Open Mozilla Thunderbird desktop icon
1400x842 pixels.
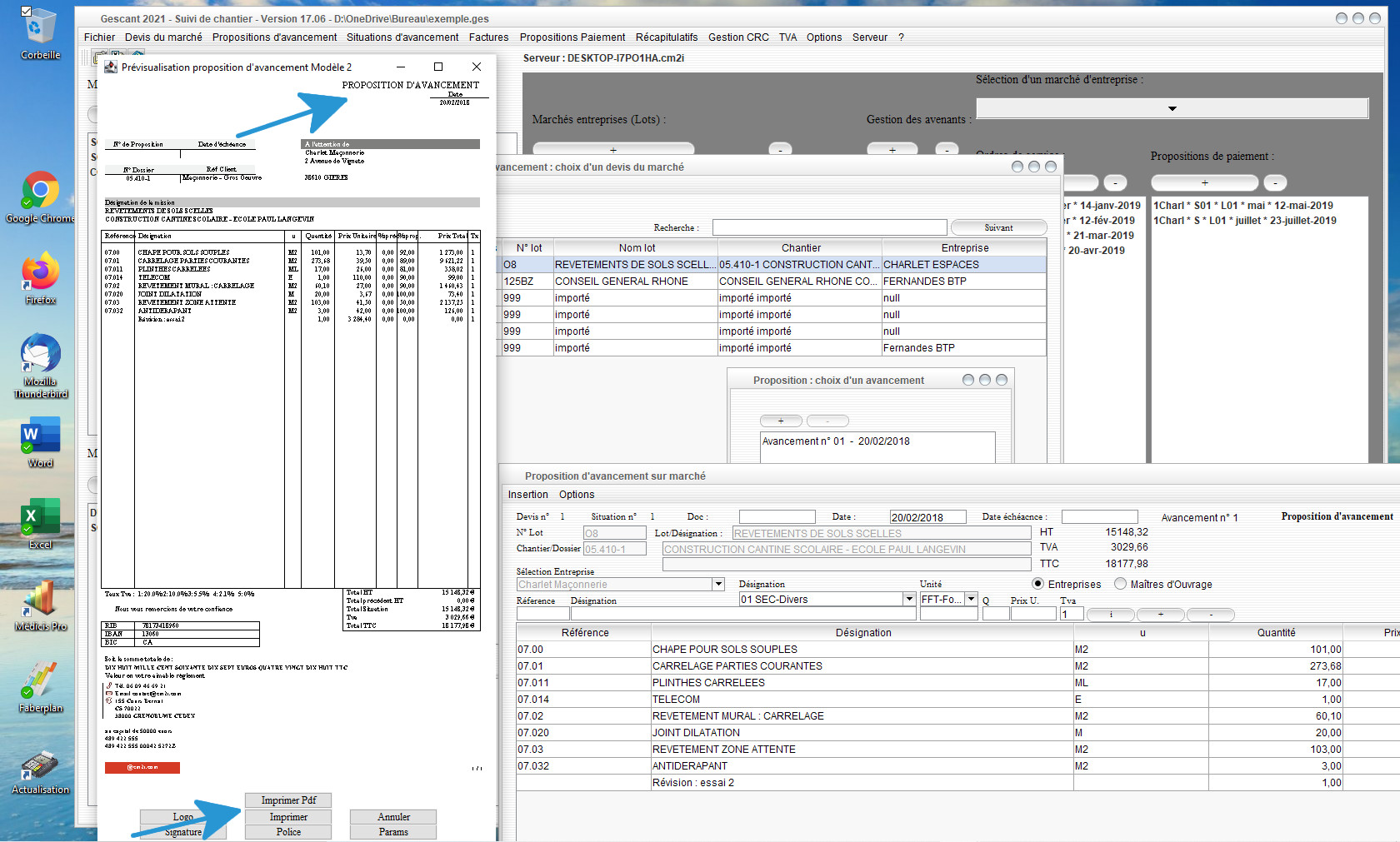point(39,366)
